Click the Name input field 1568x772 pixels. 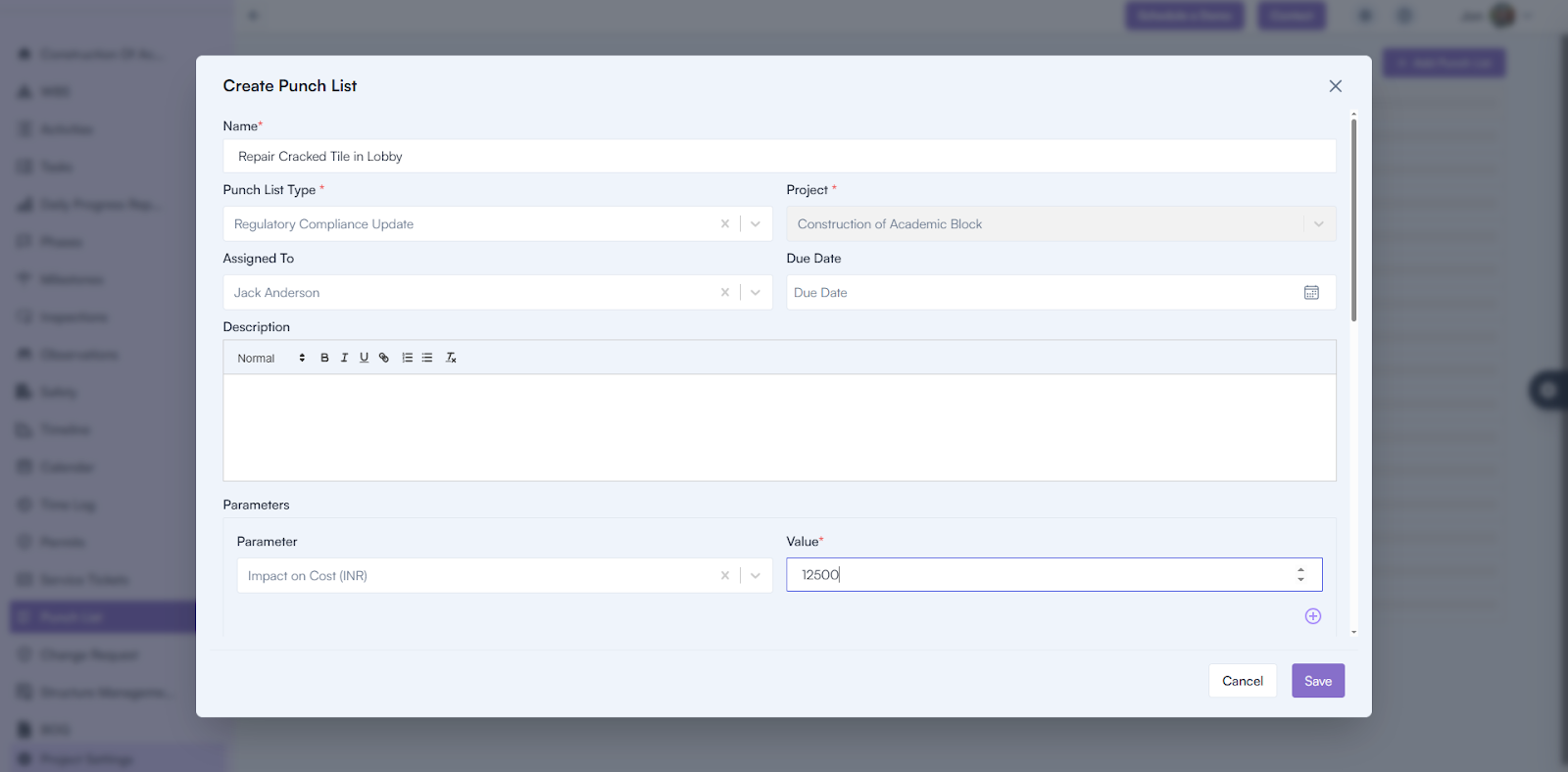[x=779, y=157]
